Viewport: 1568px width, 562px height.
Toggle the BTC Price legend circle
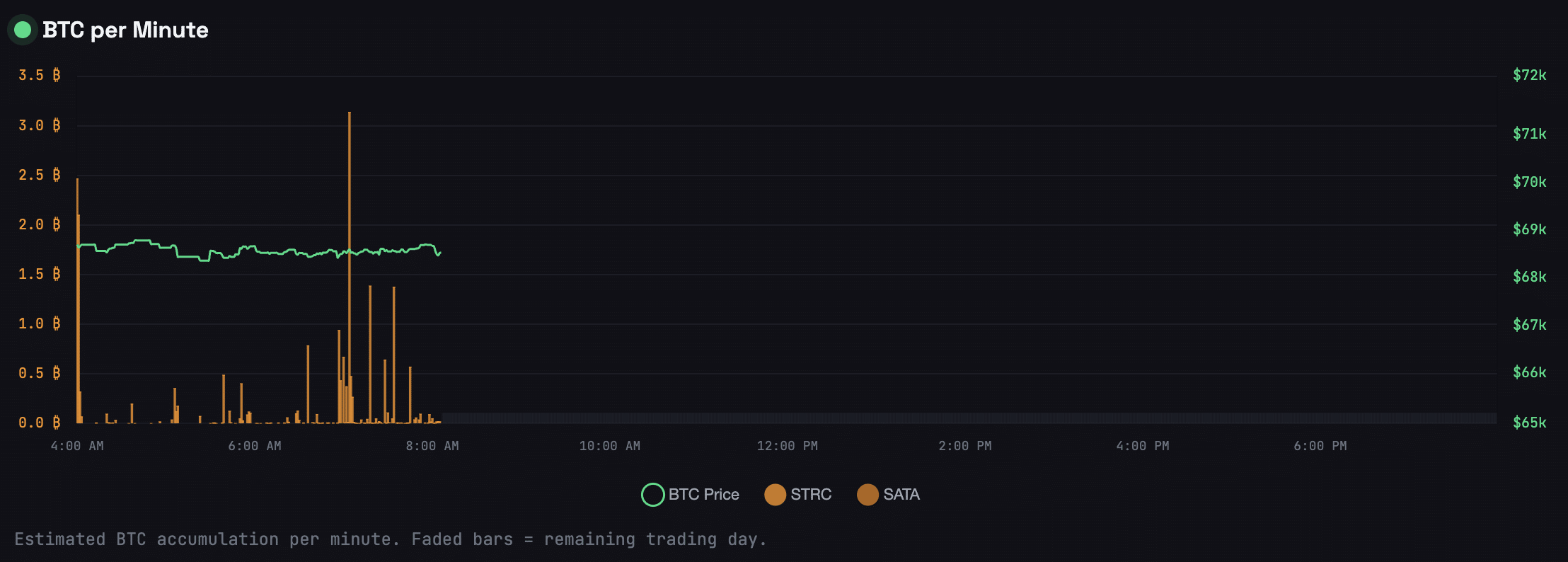click(x=652, y=495)
